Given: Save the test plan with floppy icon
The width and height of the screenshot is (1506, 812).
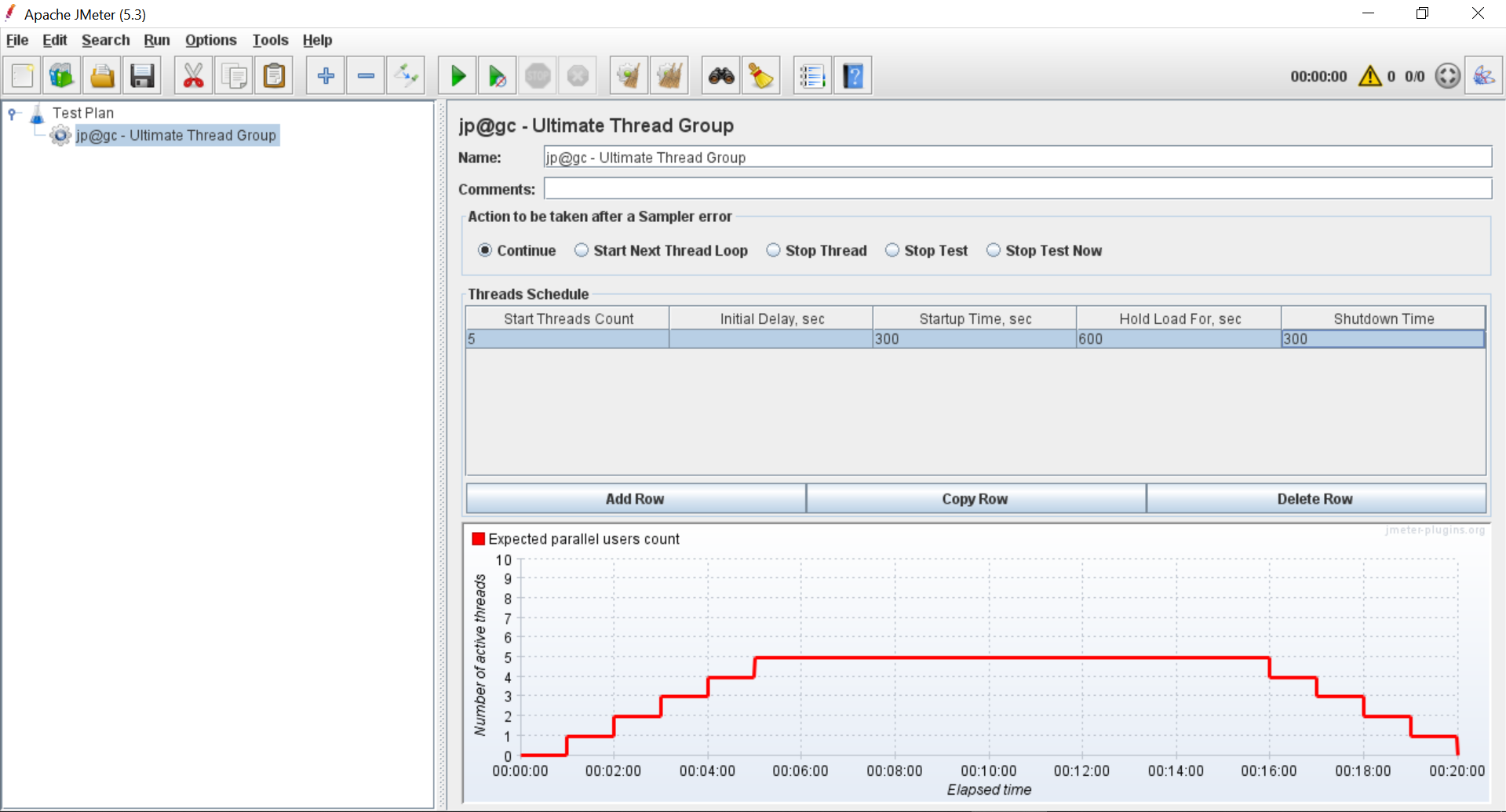Looking at the screenshot, I should tap(142, 76).
